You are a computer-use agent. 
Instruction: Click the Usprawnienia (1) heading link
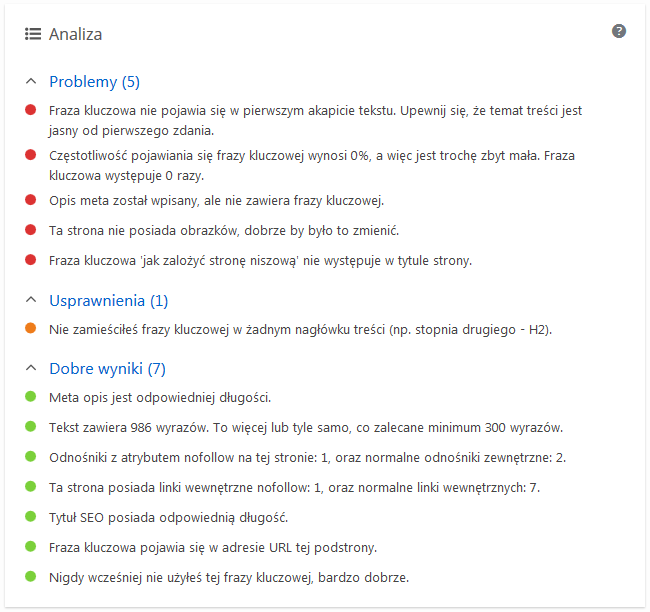109,300
